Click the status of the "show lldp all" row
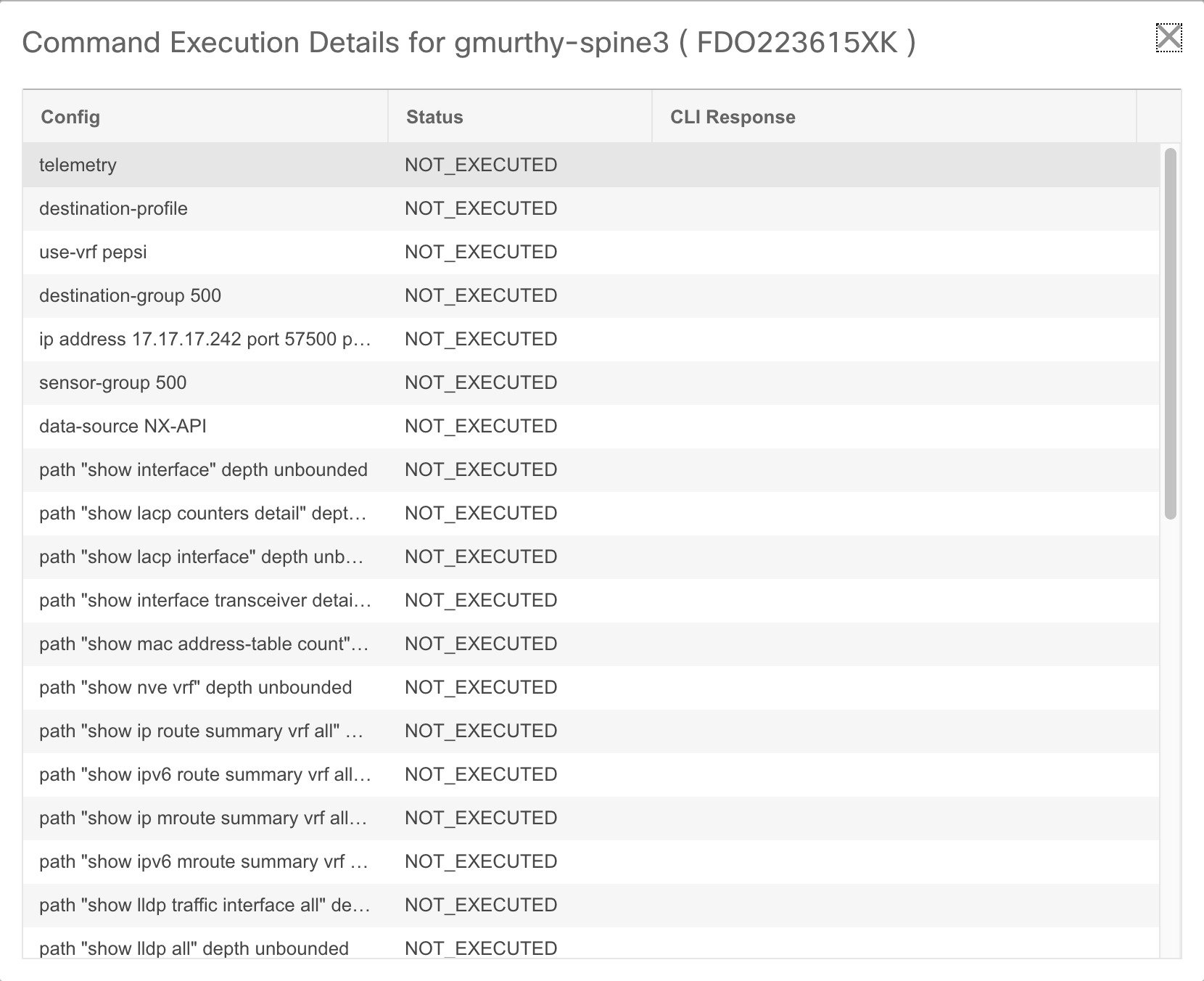The height and width of the screenshot is (981, 1204). 481,948
